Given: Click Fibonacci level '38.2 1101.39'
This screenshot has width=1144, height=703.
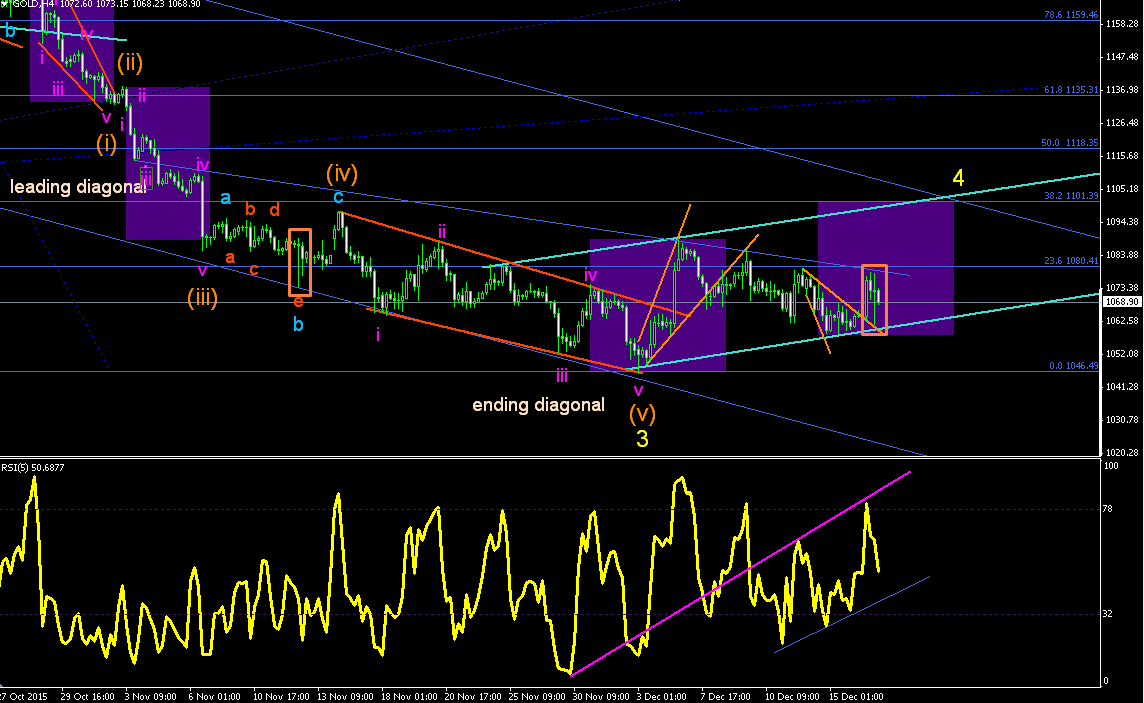Looking at the screenshot, I should pyautogui.click(x=1070, y=195).
